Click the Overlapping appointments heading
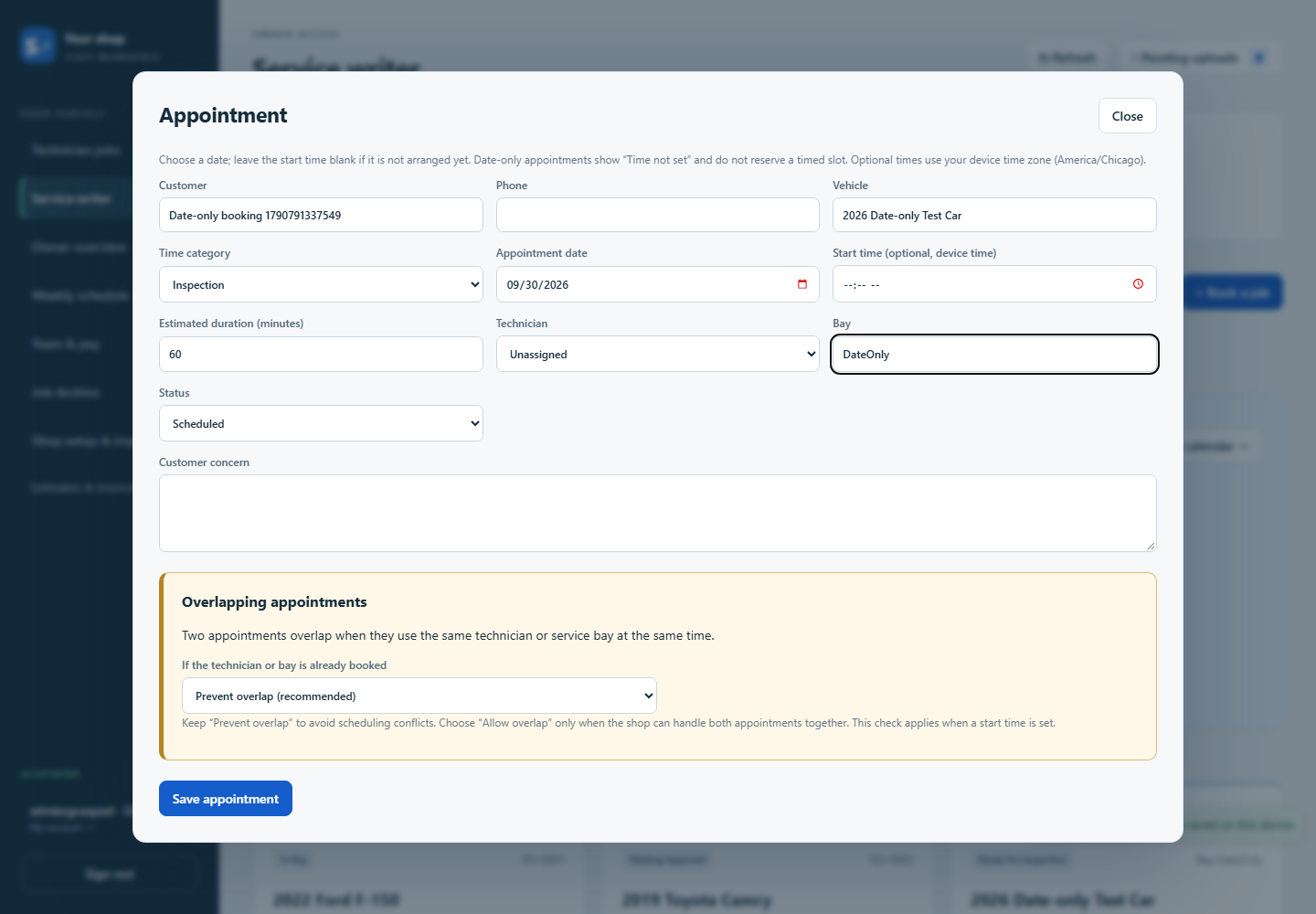The width and height of the screenshot is (1316, 914). pos(274,602)
